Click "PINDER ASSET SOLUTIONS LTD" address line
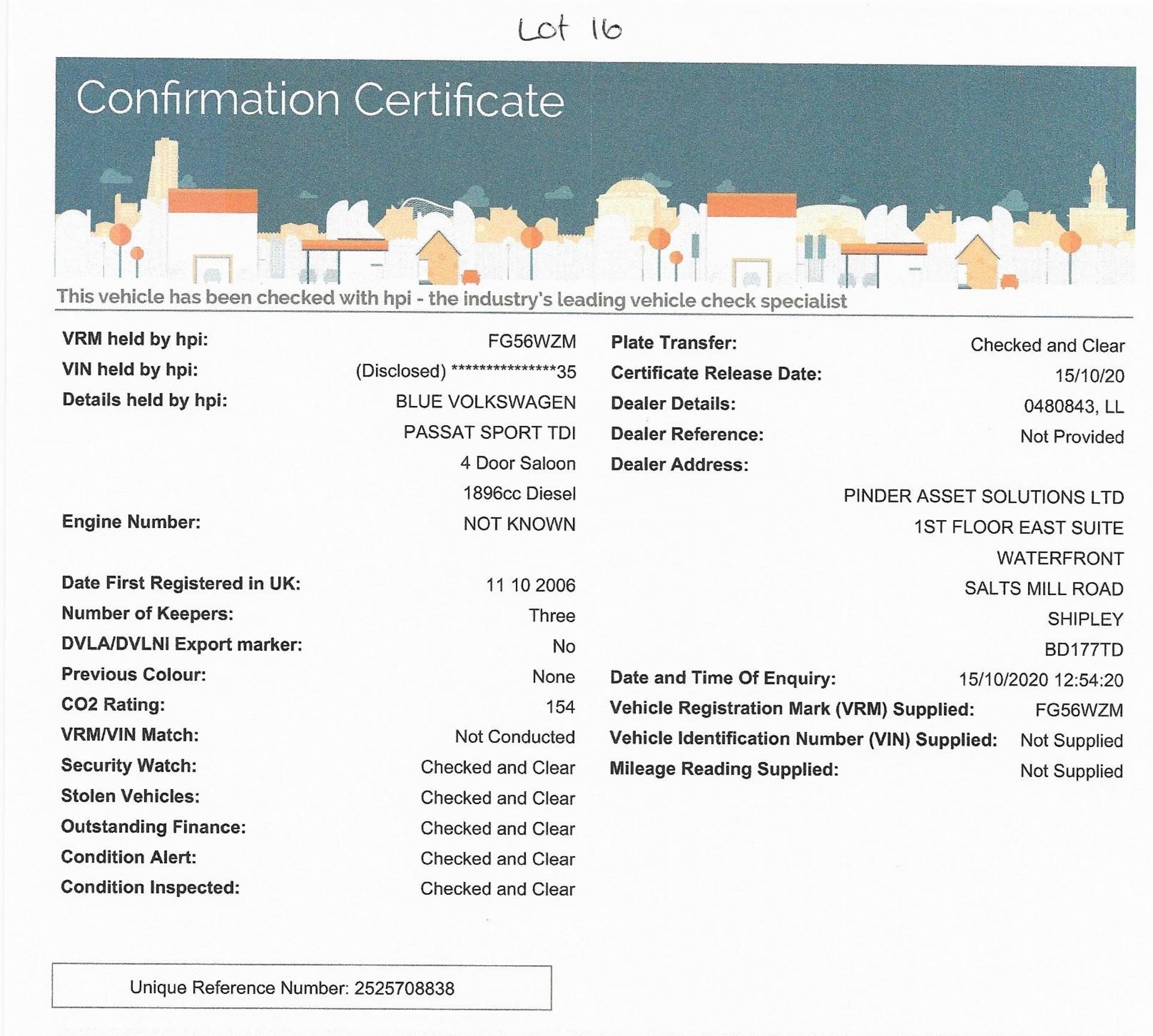 pyautogui.click(x=984, y=497)
